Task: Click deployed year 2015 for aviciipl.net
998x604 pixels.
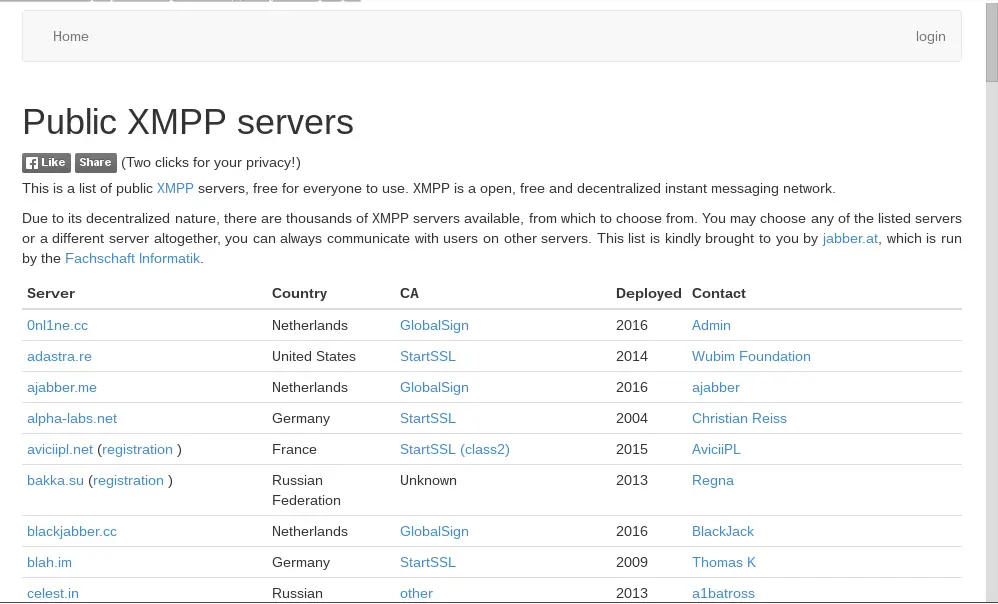Action: 632,449
